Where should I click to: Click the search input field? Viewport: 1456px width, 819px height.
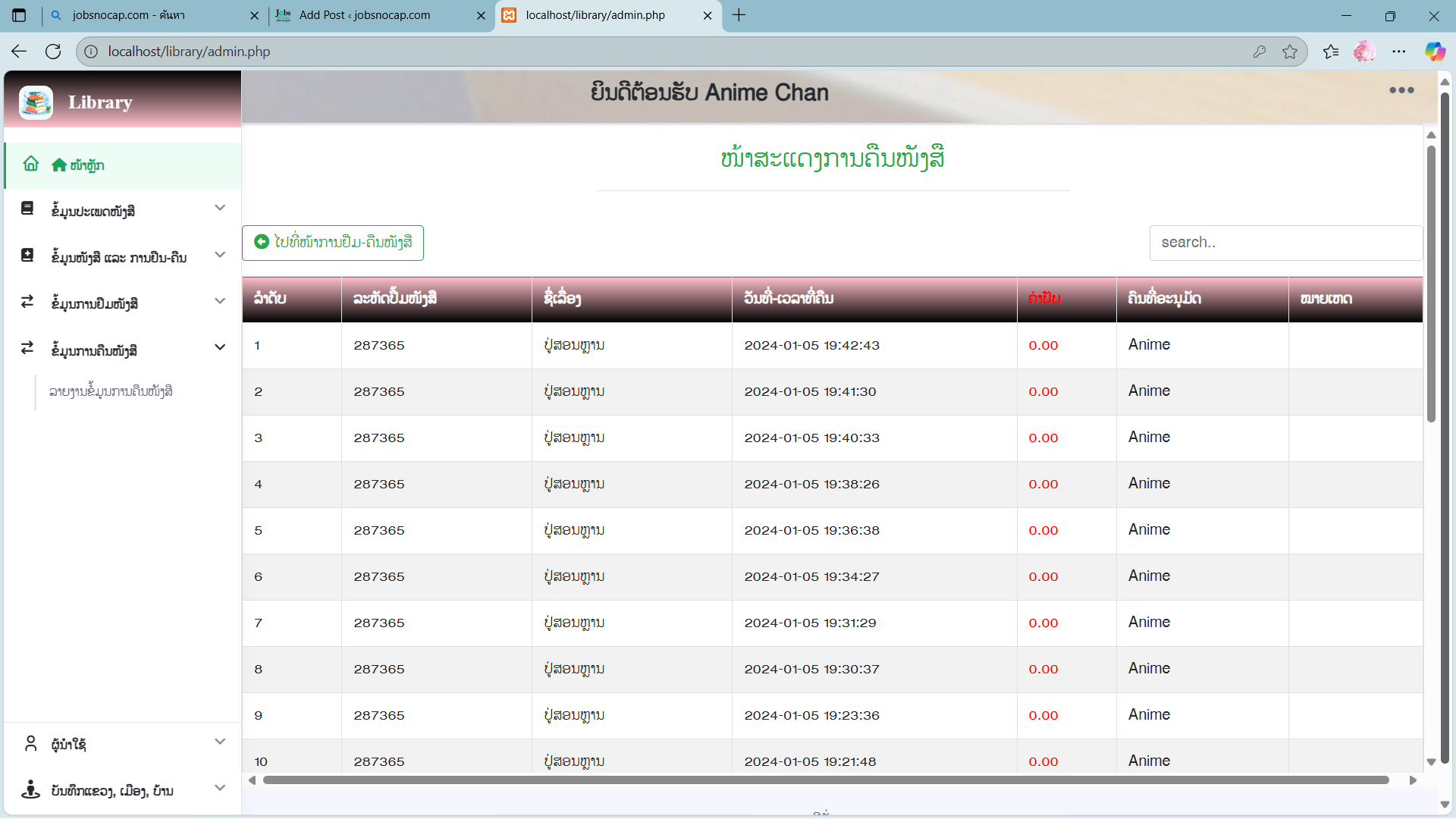point(1285,243)
